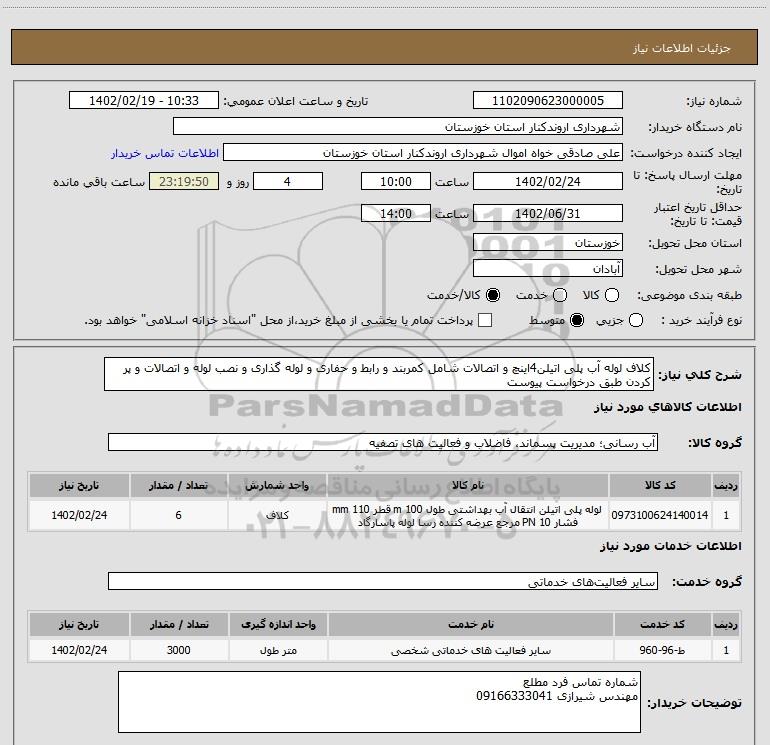Screen dimensions: 770x745
Task: Click the response deadline date 1402/02/24 field
Action: [548, 181]
